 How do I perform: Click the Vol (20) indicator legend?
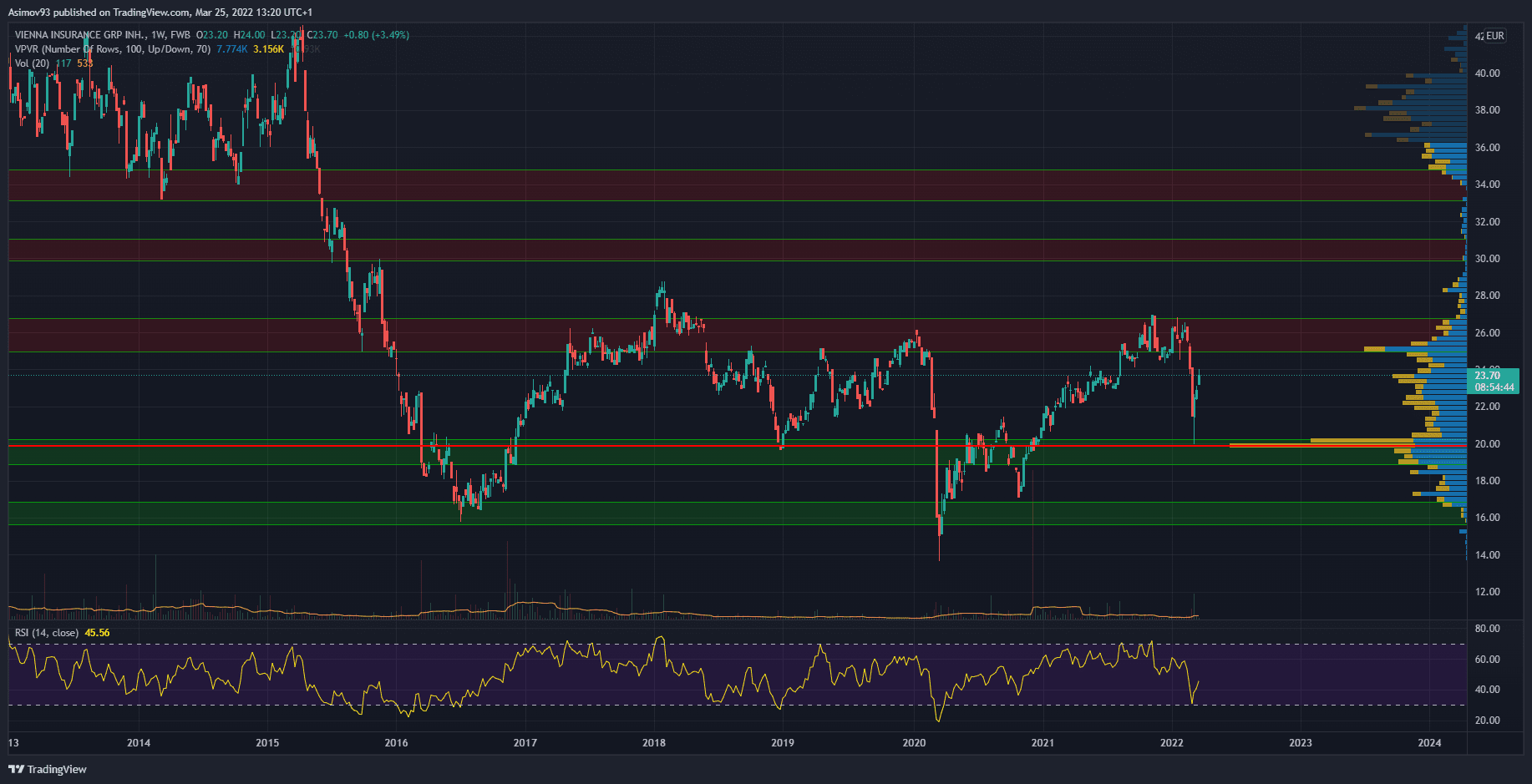pyautogui.click(x=32, y=63)
